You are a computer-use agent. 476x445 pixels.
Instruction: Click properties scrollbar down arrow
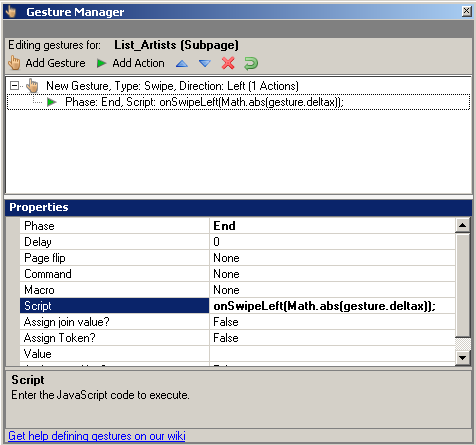click(462, 358)
